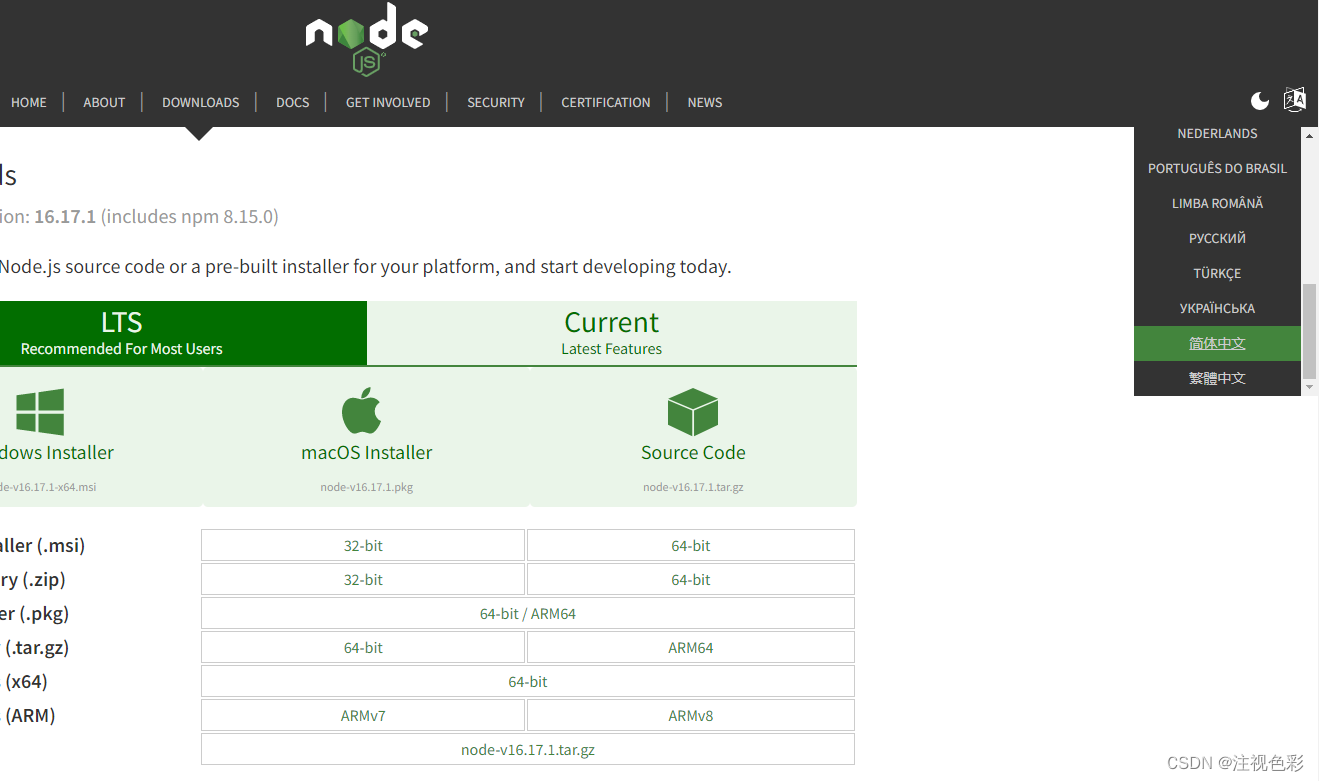Select the Apple macOS Installer icon

coord(366,410)
